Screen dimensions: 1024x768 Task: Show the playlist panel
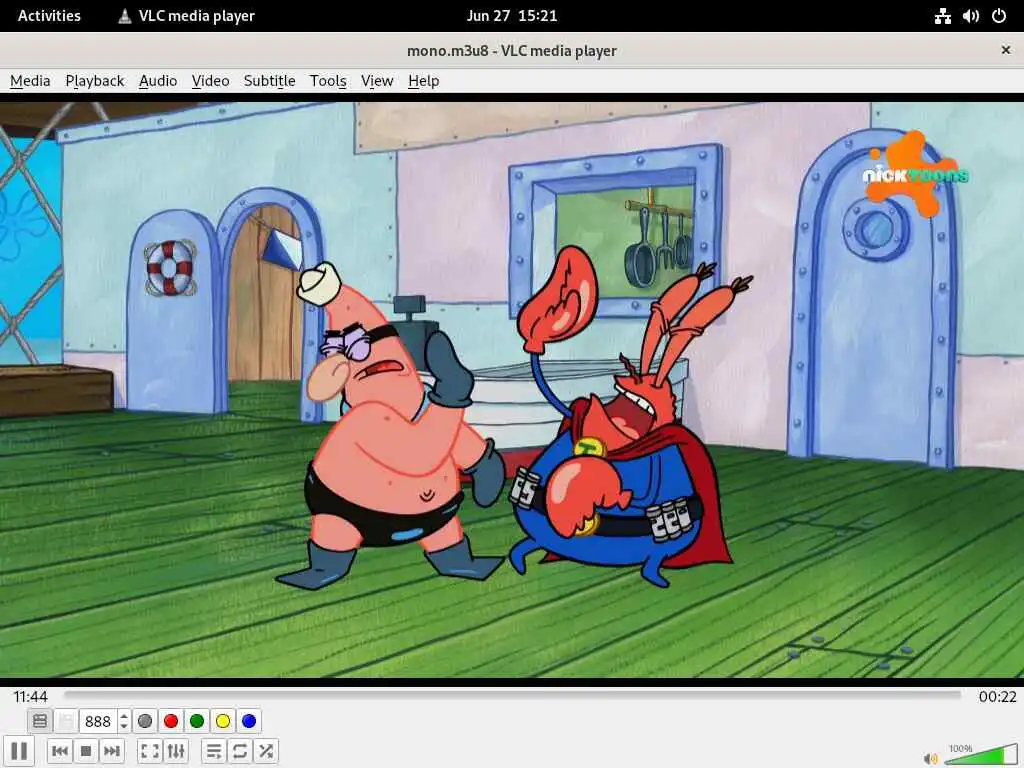coord(214,751)
